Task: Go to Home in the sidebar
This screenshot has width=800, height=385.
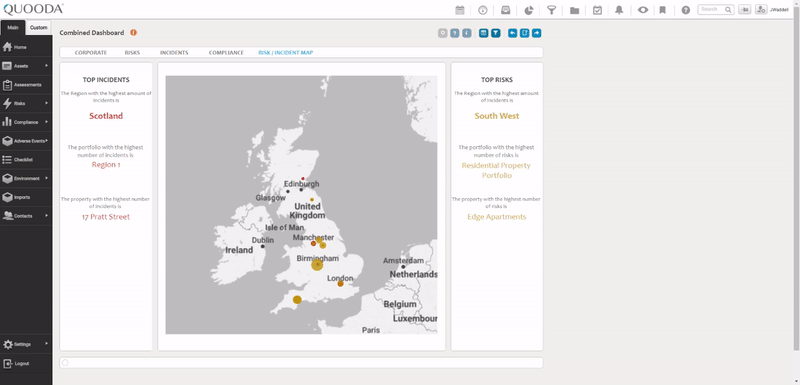Action: pyautogui.click(x=26, y=47)
